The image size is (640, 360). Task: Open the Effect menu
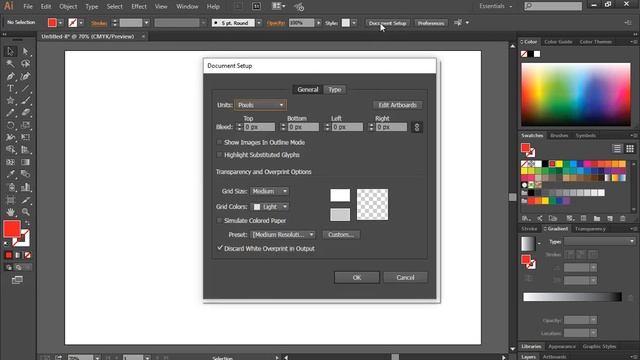[139, 7]
